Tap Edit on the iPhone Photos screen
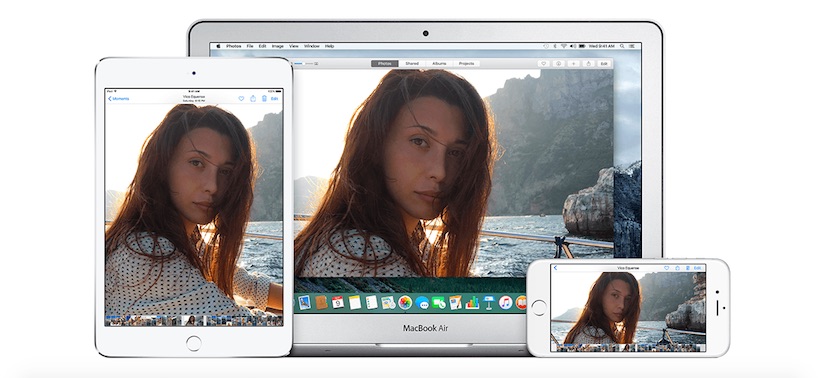This screenshot has width=830, height=378. pyautogui.click(x=698, y=268)
